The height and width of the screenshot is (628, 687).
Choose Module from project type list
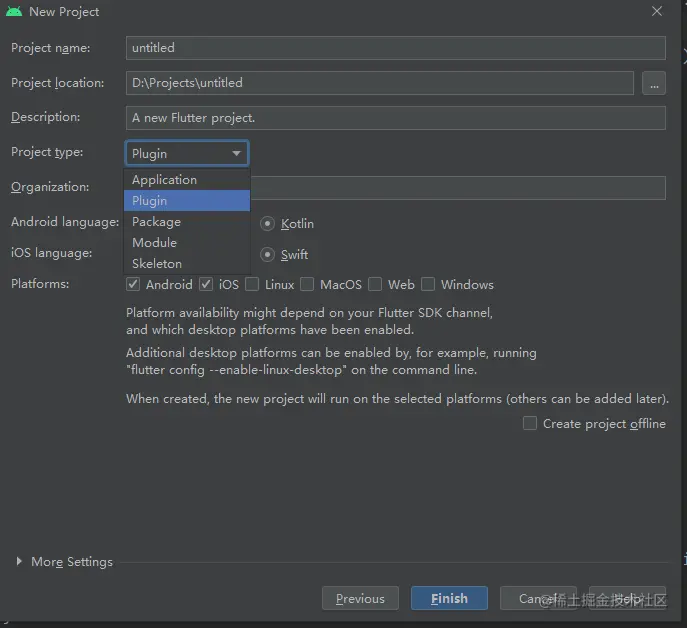(187, 242)
